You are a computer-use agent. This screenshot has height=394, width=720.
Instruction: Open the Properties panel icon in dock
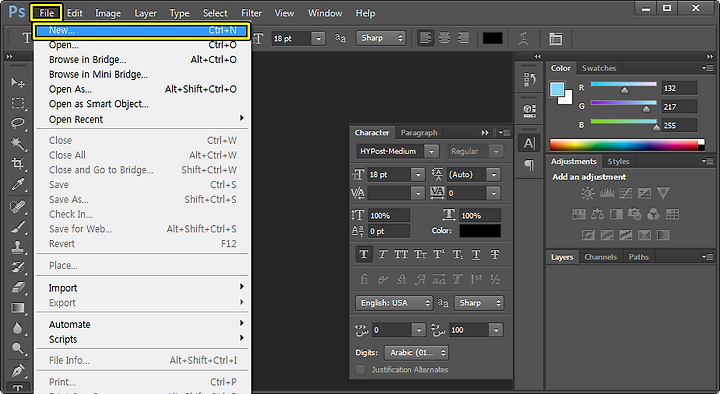coord(529,110)
